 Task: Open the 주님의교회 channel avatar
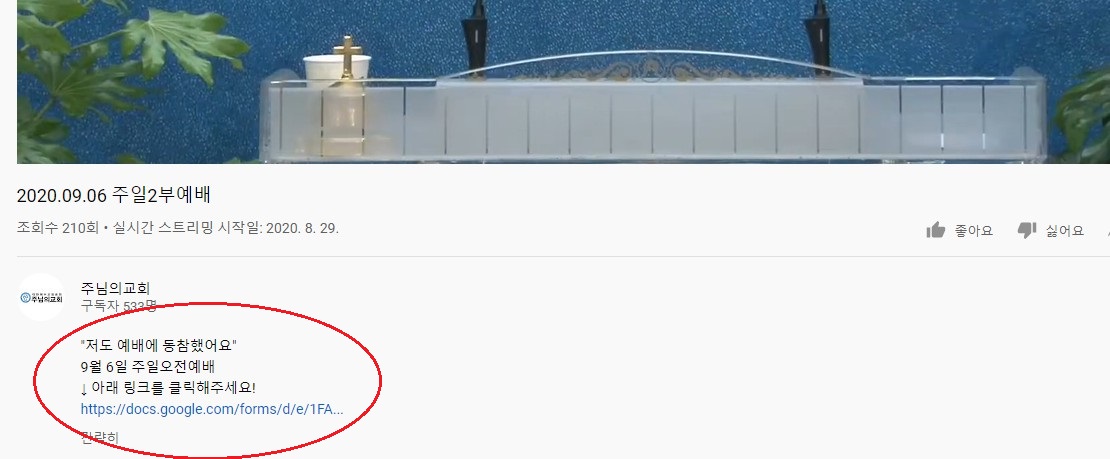(41, 298)
